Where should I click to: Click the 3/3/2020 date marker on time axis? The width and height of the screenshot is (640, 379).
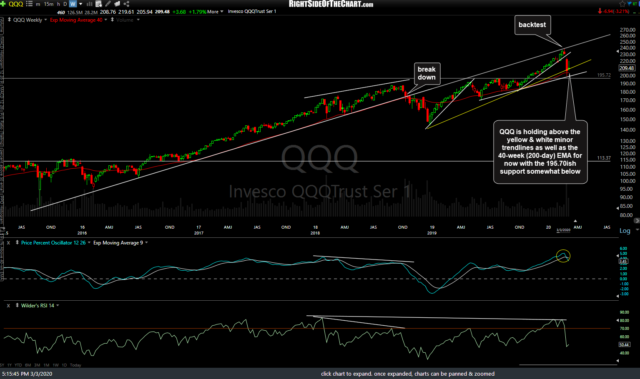[x=563, y=230]
